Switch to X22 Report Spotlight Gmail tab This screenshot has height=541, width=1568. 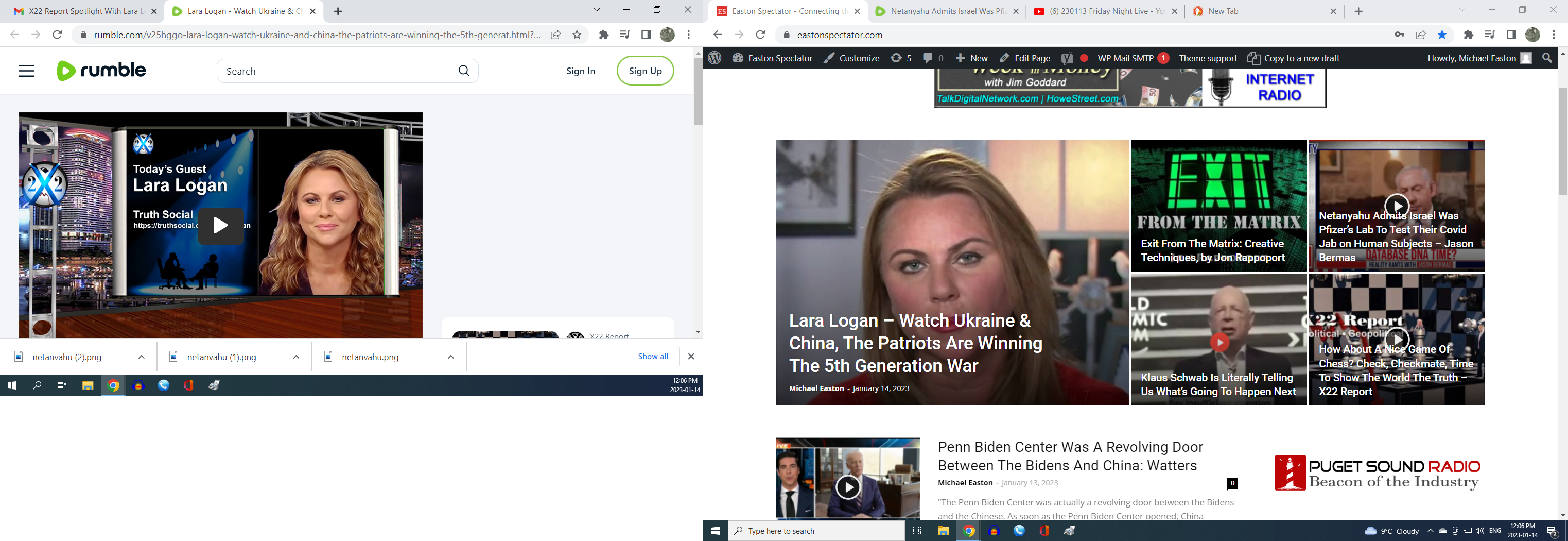pyautogui.click(x=83, y=11)
